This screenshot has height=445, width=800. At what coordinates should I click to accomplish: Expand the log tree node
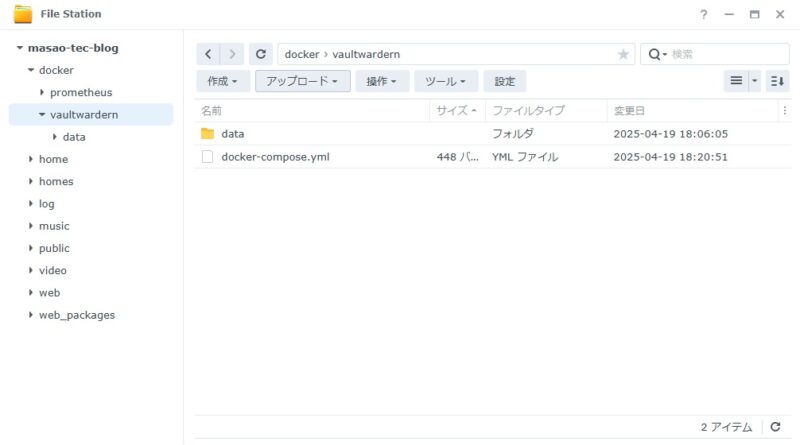coord(31,204)
